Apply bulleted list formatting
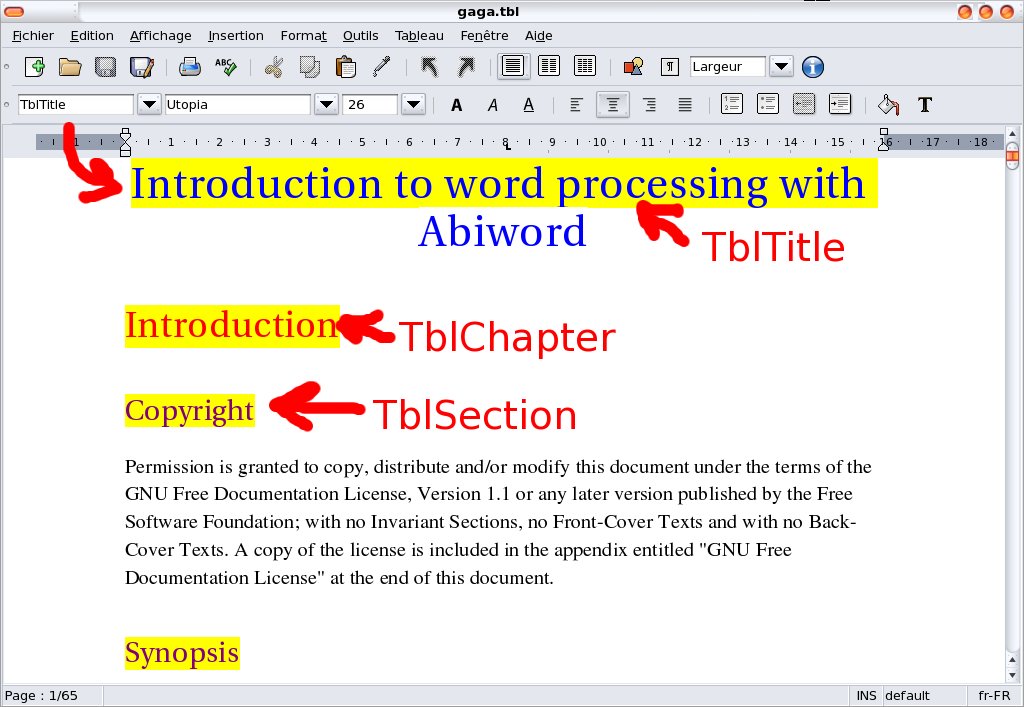1024x707 pixels. pyautogui.click(x=767, y=104)
